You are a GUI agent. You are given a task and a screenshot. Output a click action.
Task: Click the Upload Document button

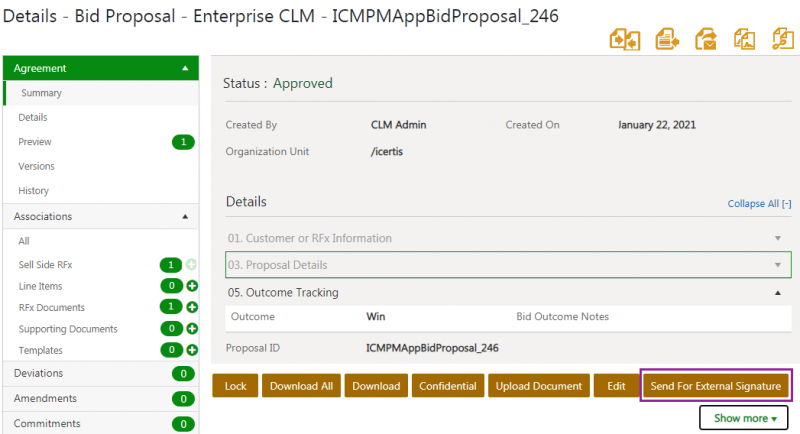coord(538,386)
